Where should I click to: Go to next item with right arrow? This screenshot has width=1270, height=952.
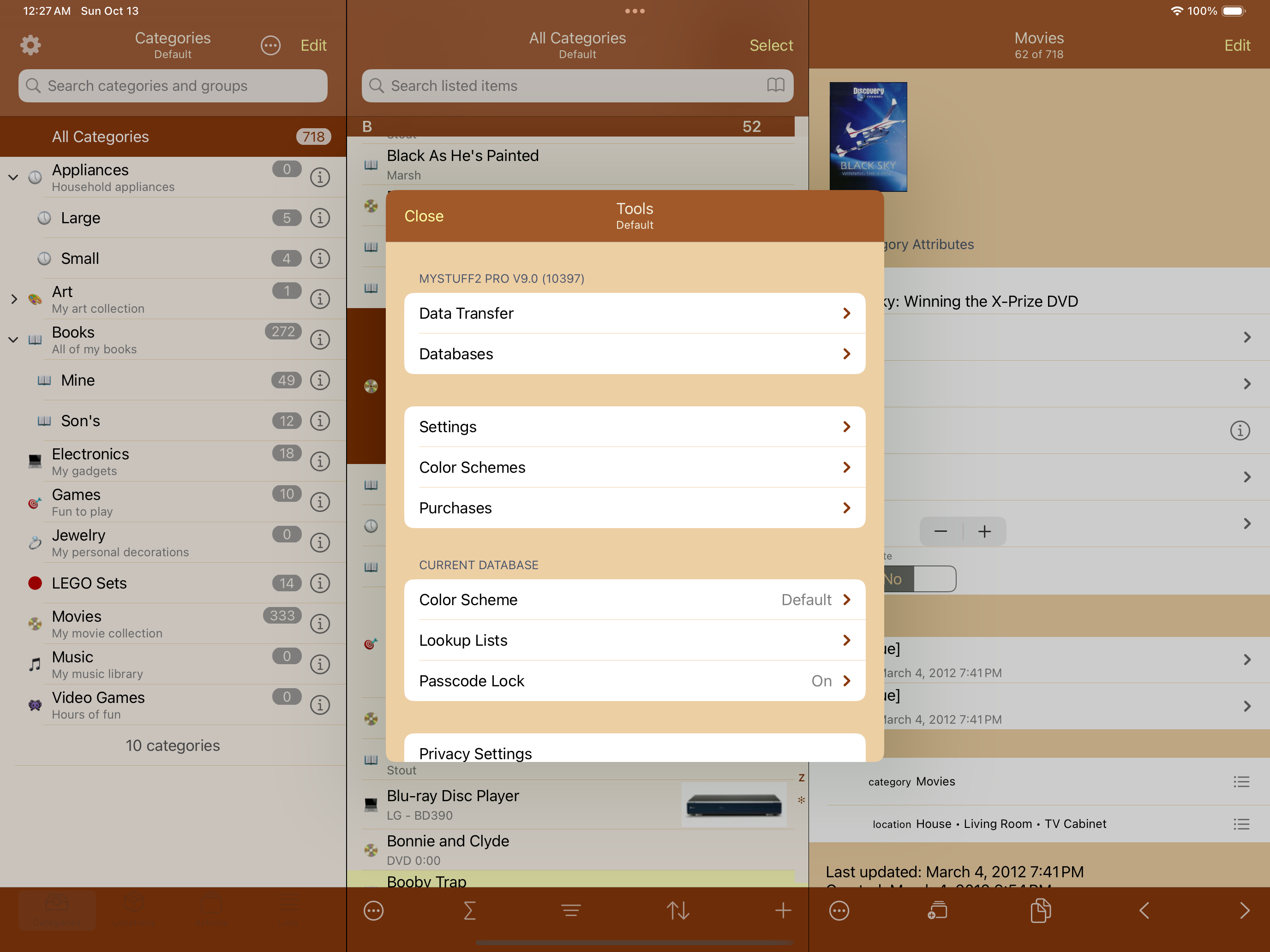(1244, 910)
